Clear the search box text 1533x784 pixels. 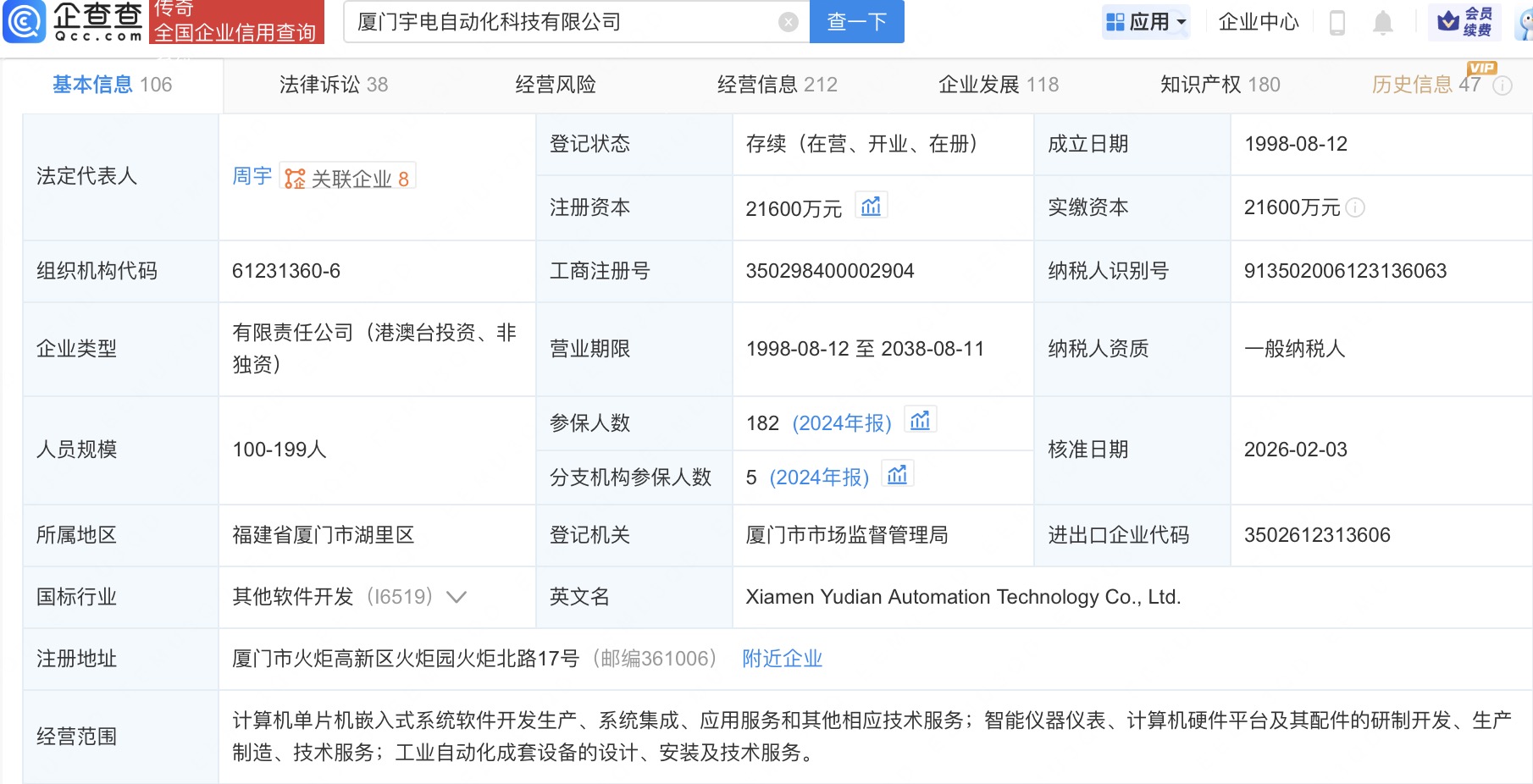click(x=788, y=22)
